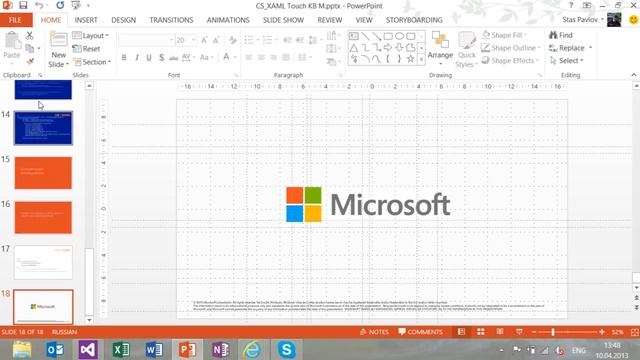Image resolution: width=640 pixels, height=360 pixels.
Task: Click the zoom out minus button
Action: point(533,332)
